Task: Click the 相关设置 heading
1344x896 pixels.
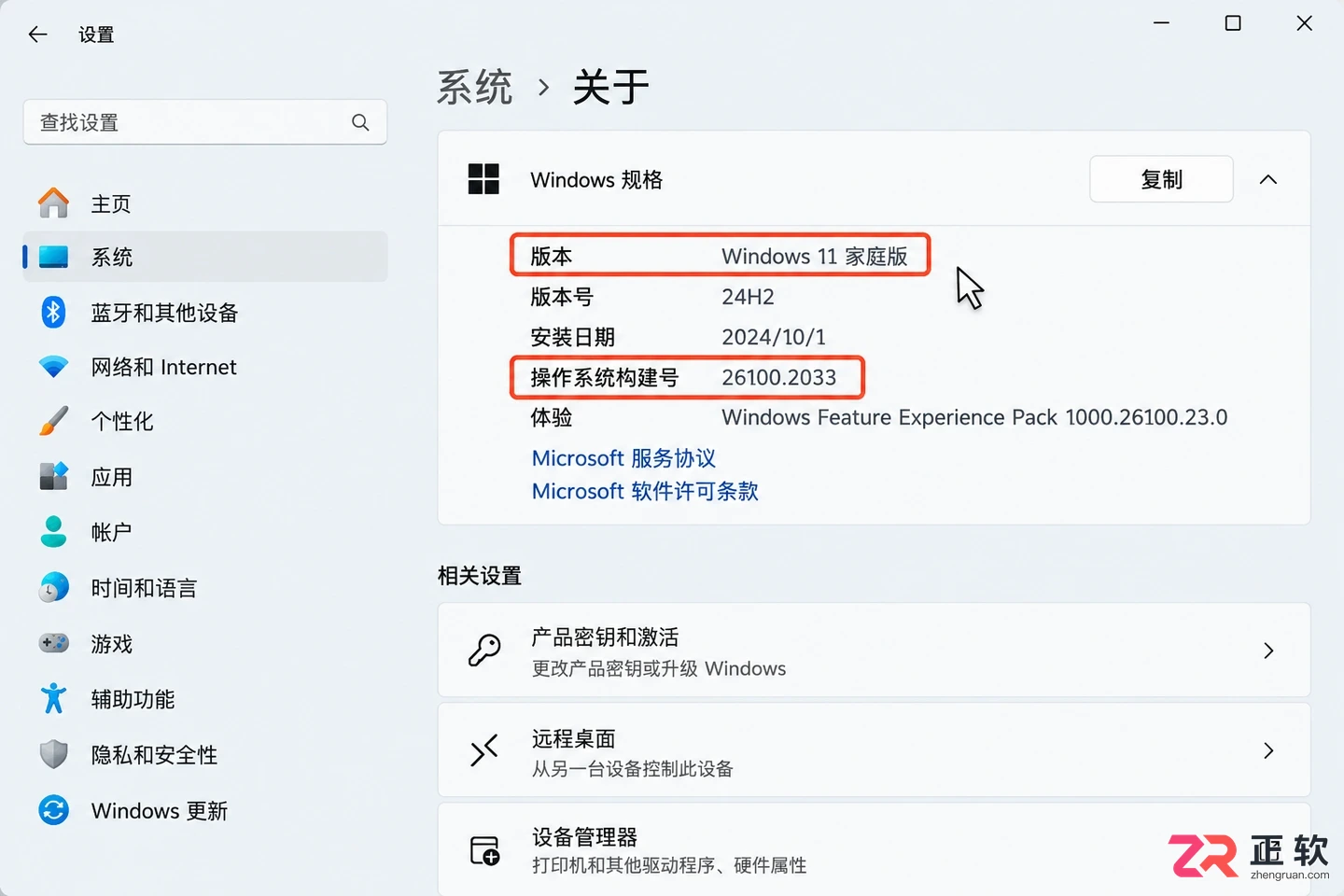Action: tap(480, 575)
